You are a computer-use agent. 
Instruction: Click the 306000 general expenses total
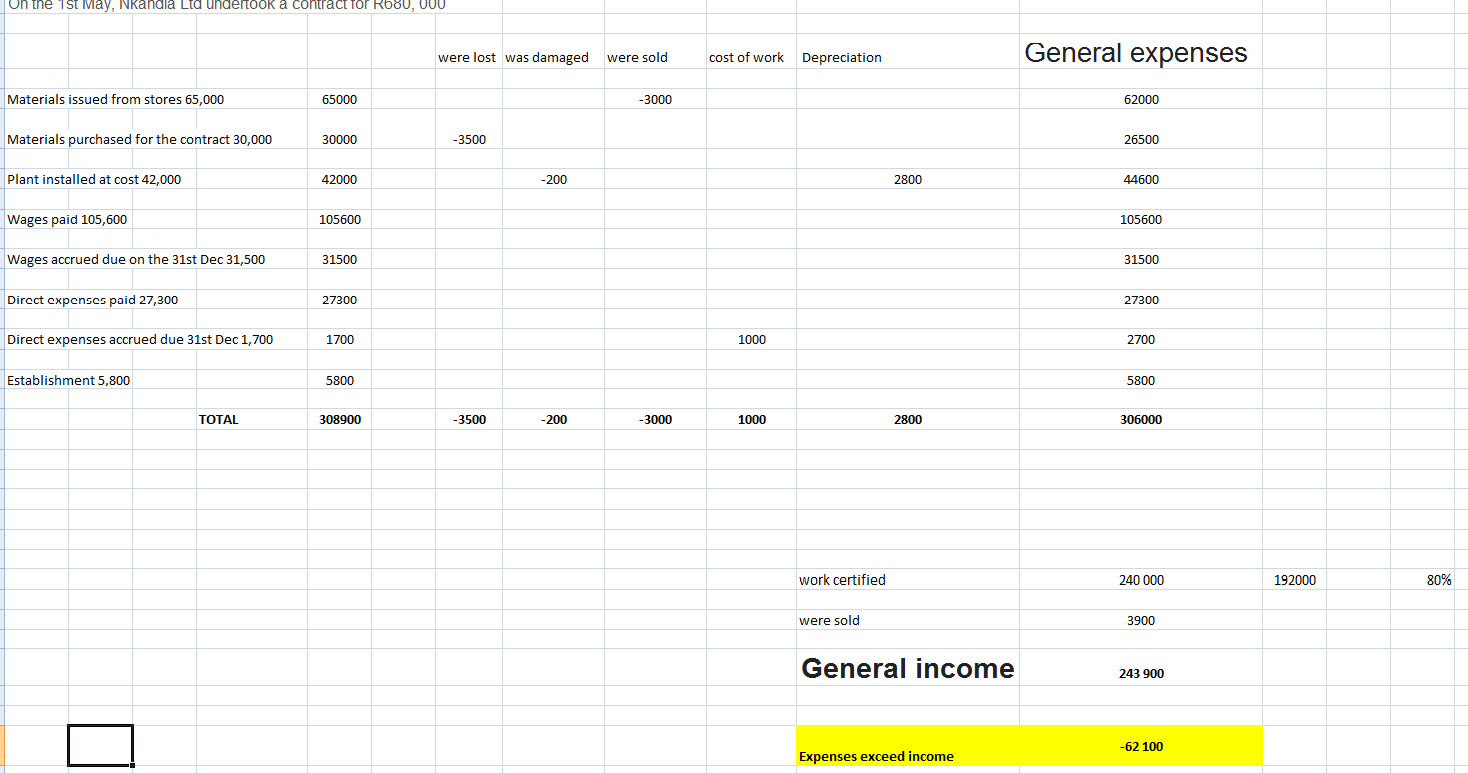tap(1141, 420)
